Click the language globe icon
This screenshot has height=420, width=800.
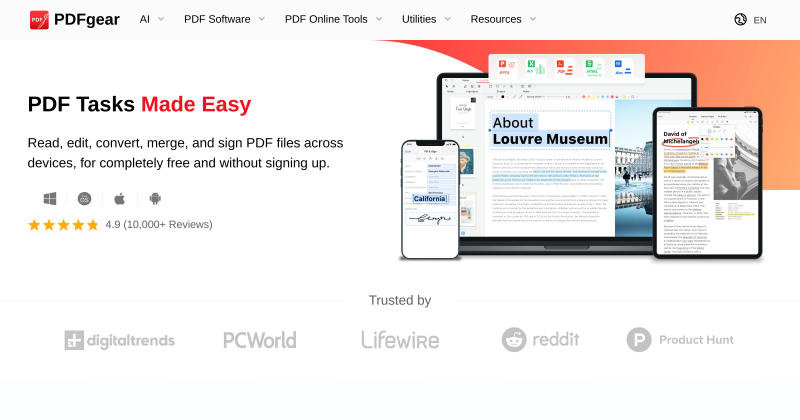coord(740,20)
